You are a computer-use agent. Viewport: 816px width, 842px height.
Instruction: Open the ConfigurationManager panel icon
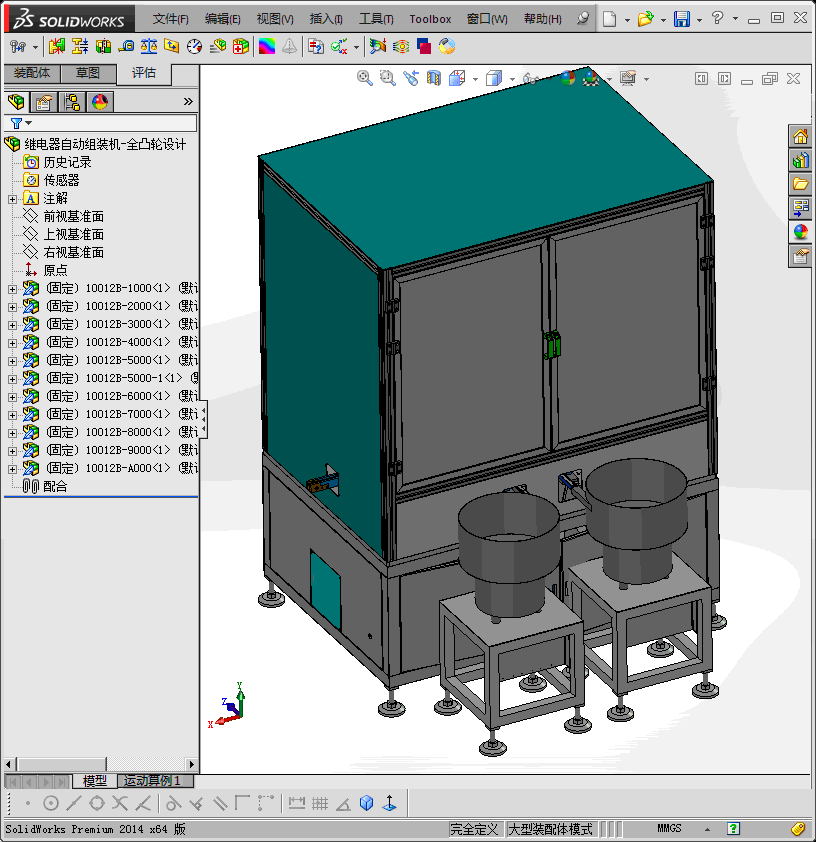point(72,101)
